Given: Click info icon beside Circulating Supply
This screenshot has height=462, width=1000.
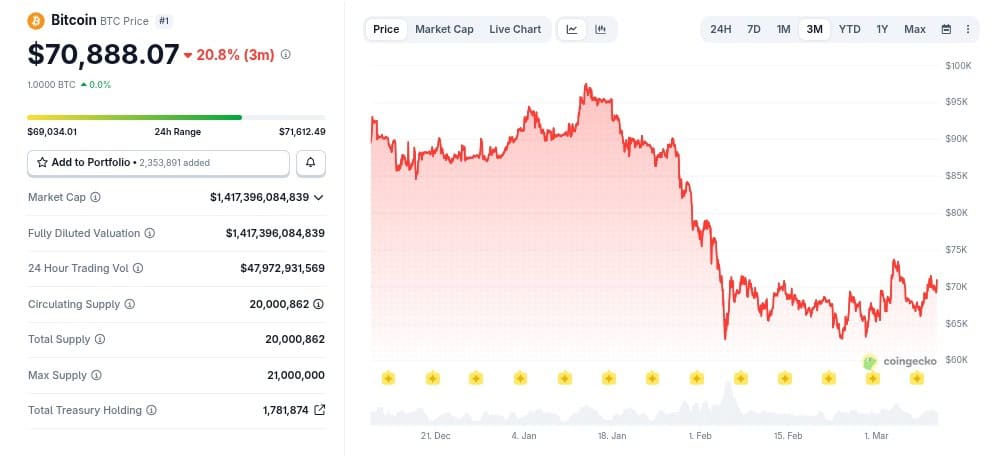Looking at the screenshot, I should (x=129, y=304).
